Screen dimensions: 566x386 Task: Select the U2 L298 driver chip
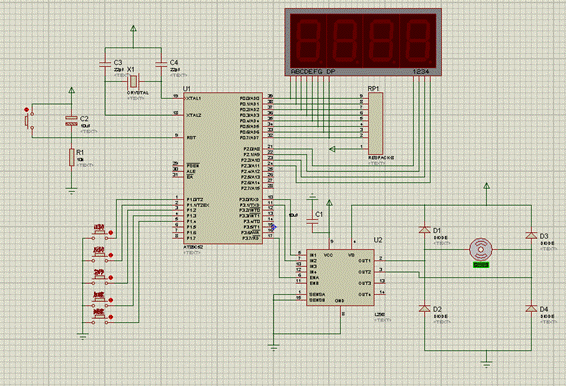(x=340, y=277)
